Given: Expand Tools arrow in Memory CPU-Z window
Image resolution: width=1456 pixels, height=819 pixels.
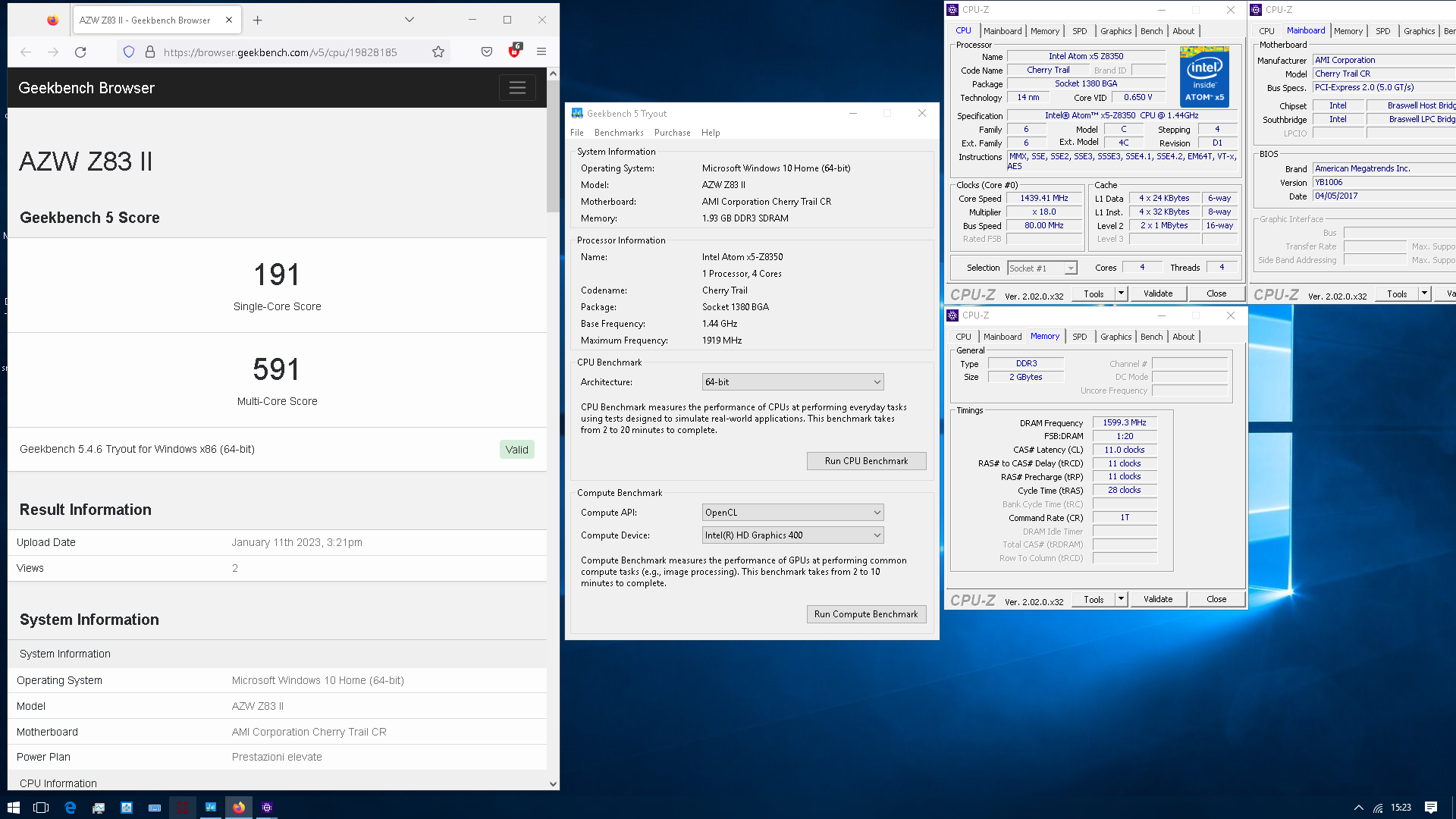Looking at the screenshot, I should coord(1121,600).
